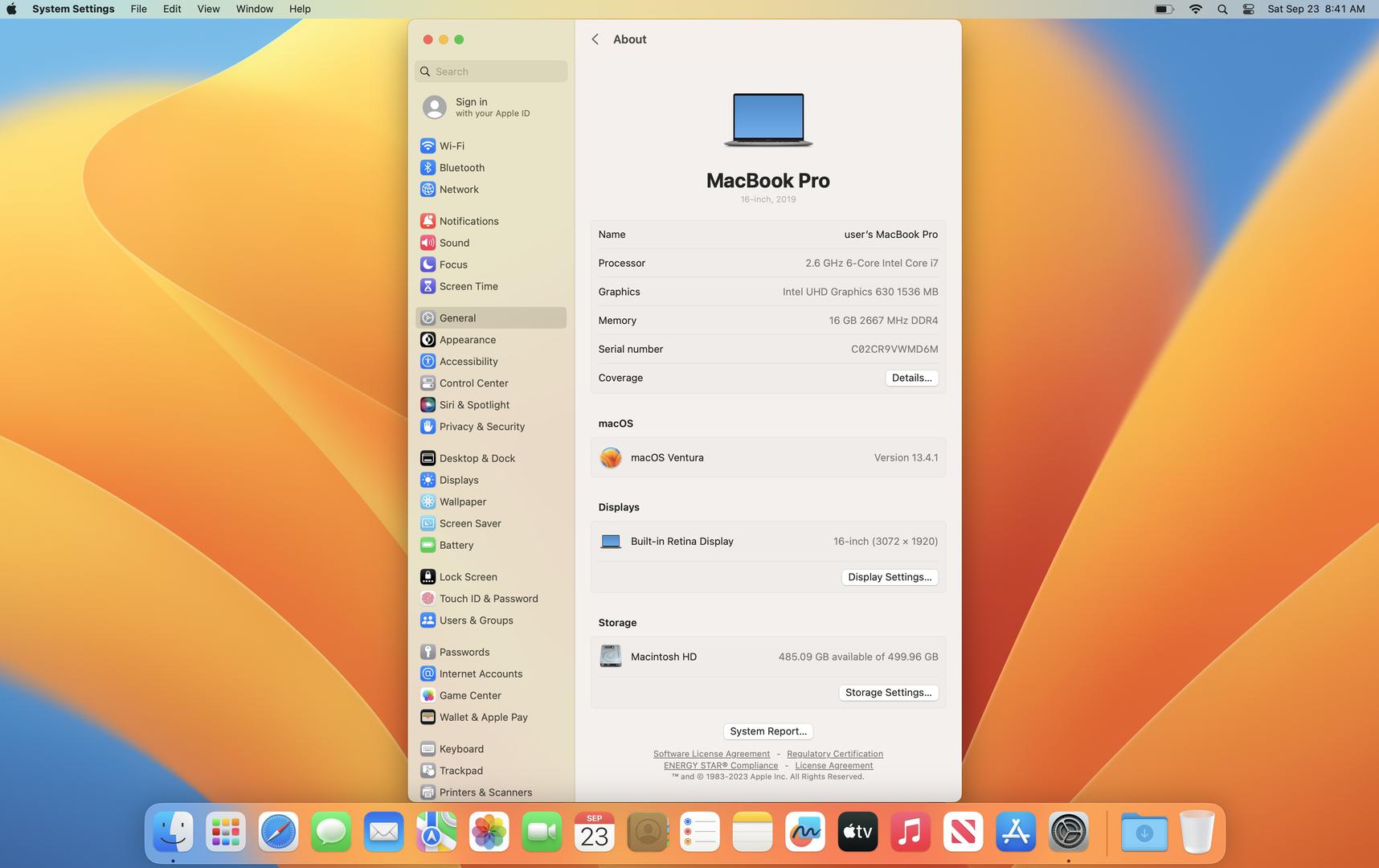The height and width of the screenshot is (868, 1379).
Task: Click the Storage Settings button
Action: 888,693
